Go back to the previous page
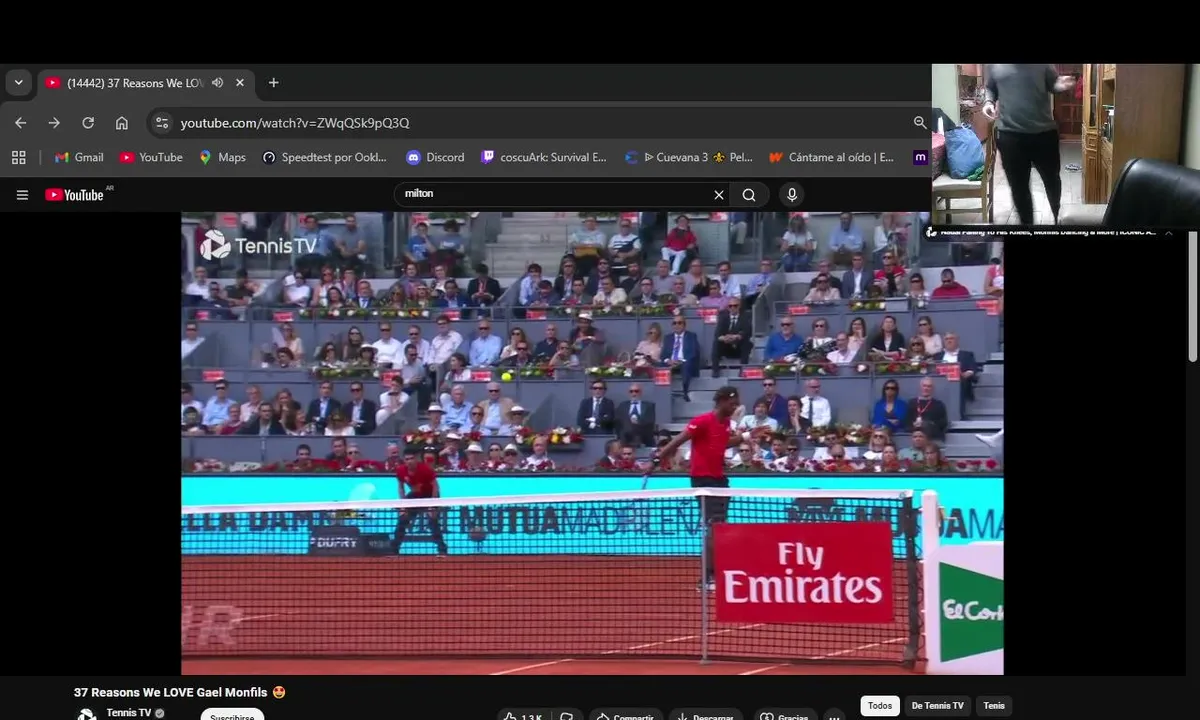Screen dimensions: 1200x720 pyautogui.click(x=21, y=123)
